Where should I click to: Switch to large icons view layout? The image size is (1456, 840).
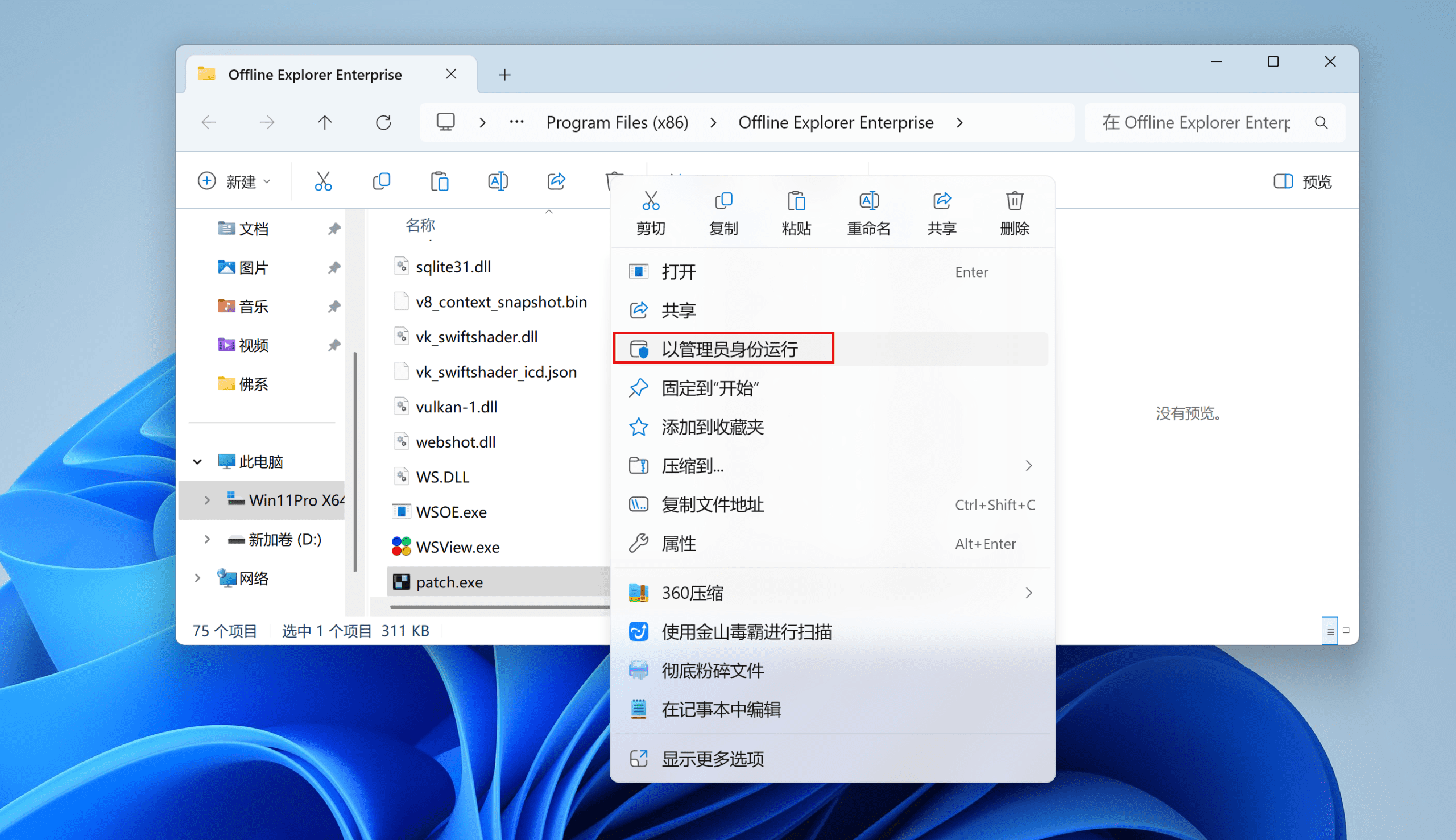click(1346, 631)
